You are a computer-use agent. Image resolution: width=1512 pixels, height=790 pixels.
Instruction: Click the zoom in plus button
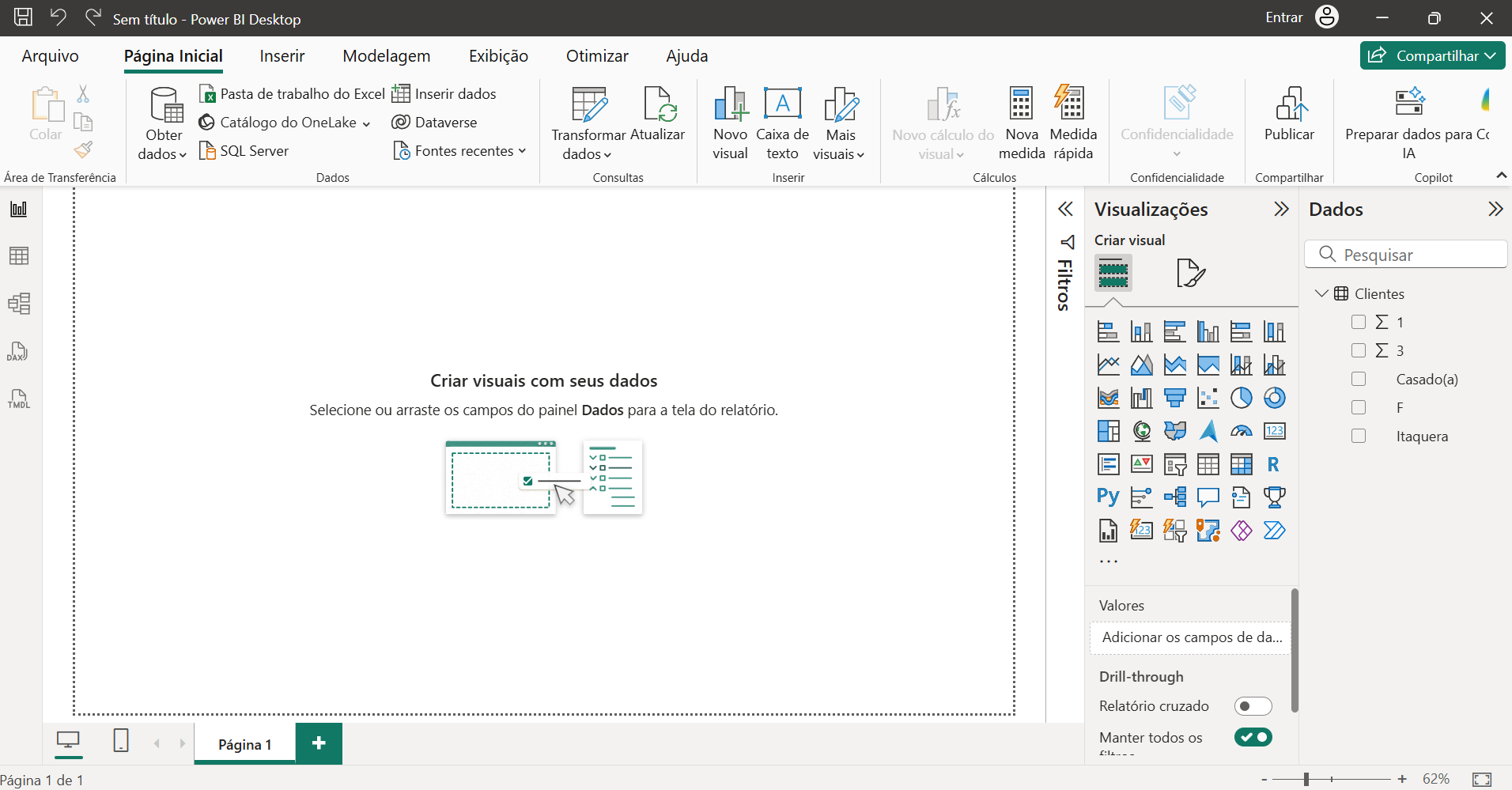(x=1402, y=779)
